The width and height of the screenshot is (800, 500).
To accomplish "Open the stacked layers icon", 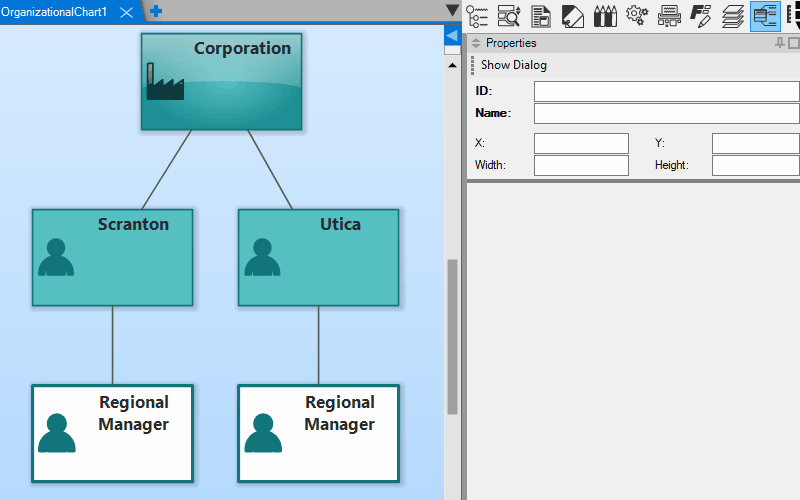I will pos(733,15).
